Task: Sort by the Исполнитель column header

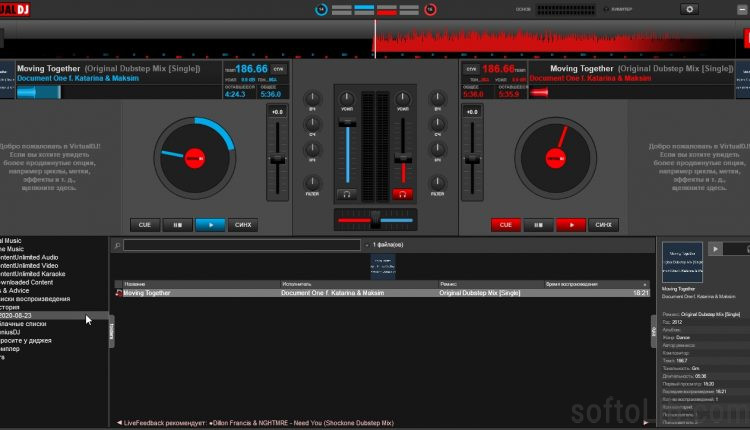Action: 359,284
